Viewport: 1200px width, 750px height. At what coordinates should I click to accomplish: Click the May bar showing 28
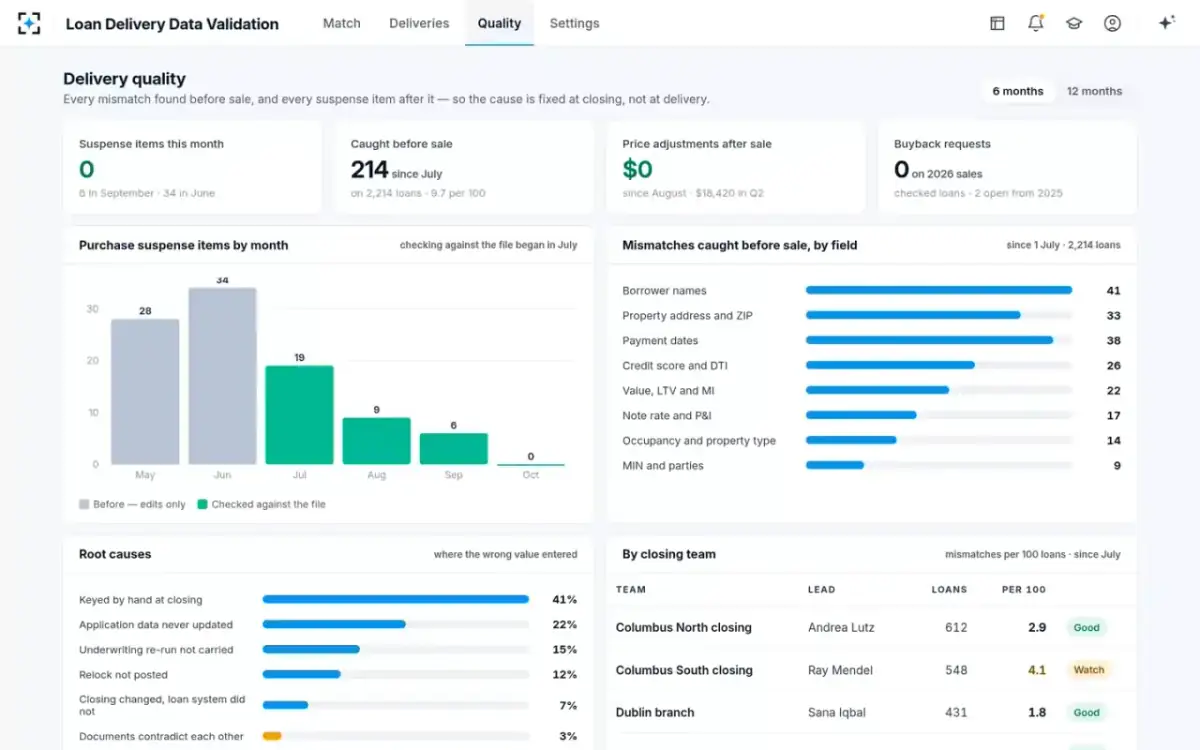145,392
